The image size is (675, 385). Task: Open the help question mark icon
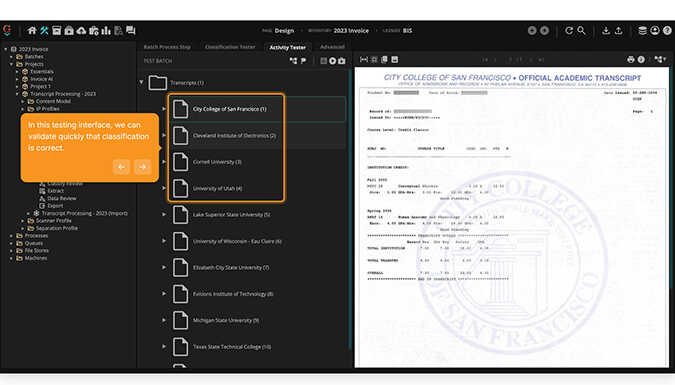click(x=667, y=31)
